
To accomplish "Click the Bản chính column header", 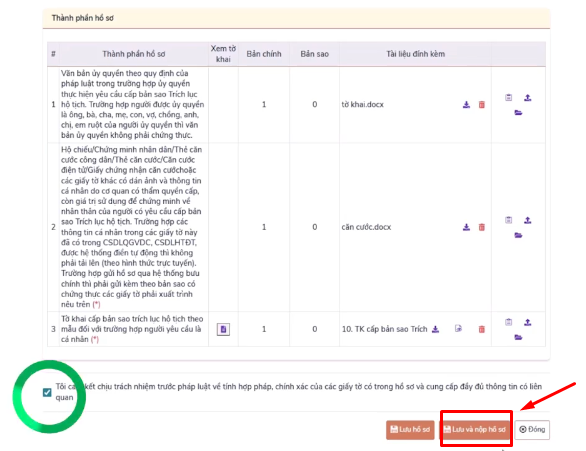I will tap(264, 54).
